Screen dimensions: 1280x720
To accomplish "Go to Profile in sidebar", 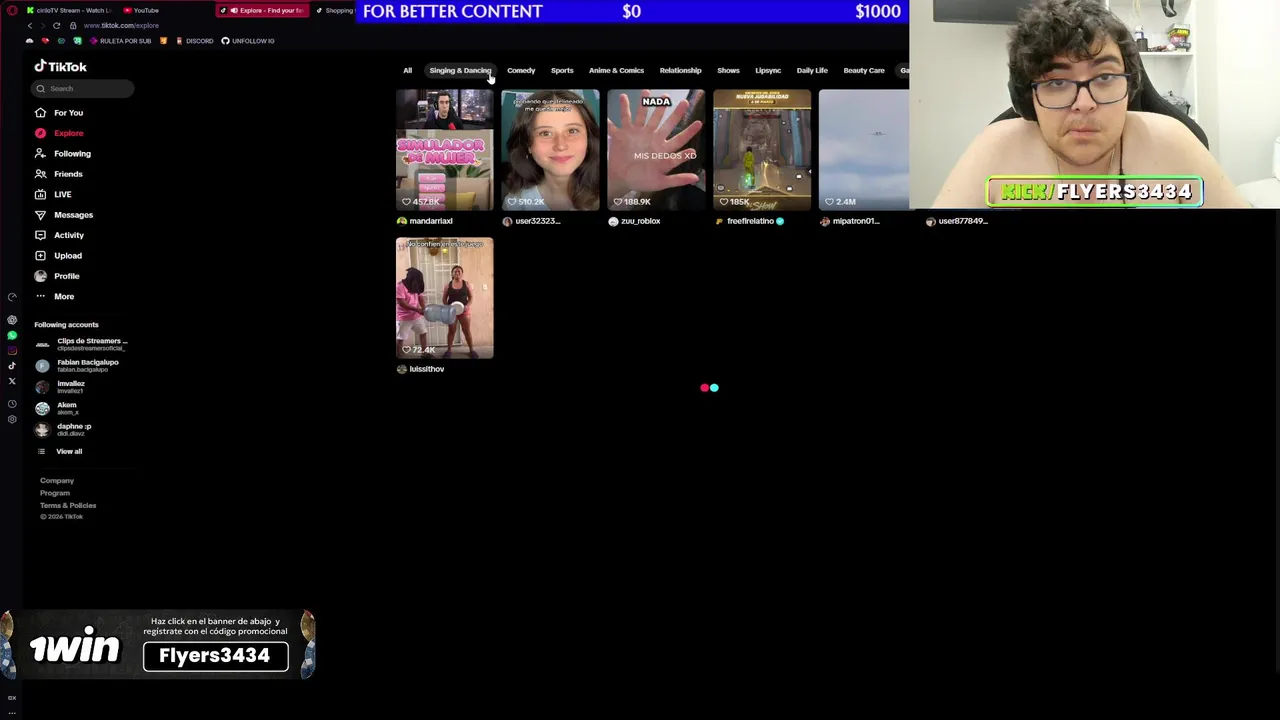I will 58,276.
